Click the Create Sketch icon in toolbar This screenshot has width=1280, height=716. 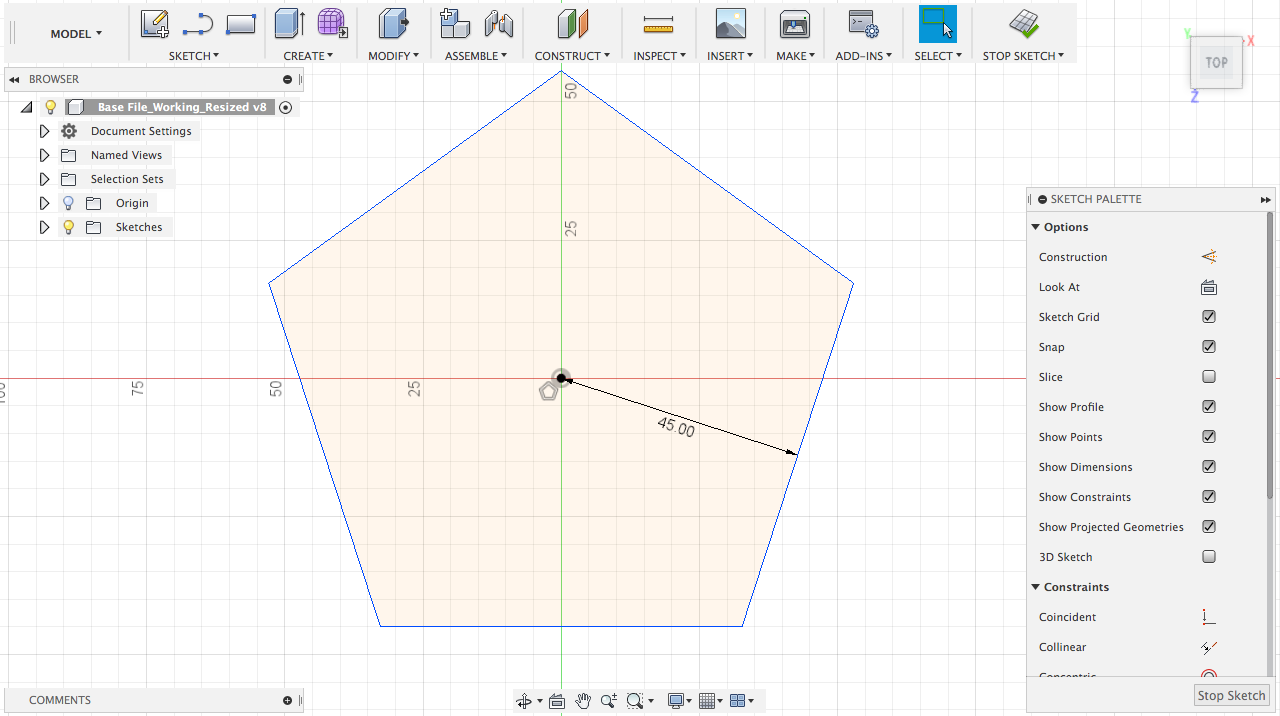tap(154, 24)
